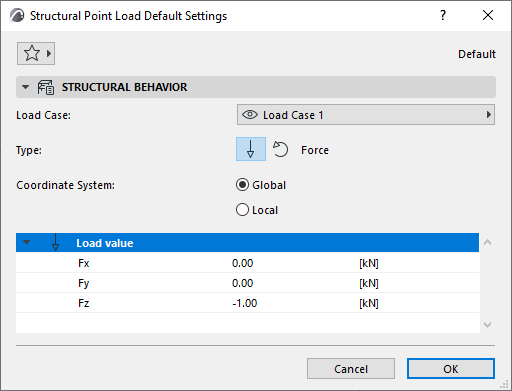Edit the Fy value 0.00

pos(242,283)
